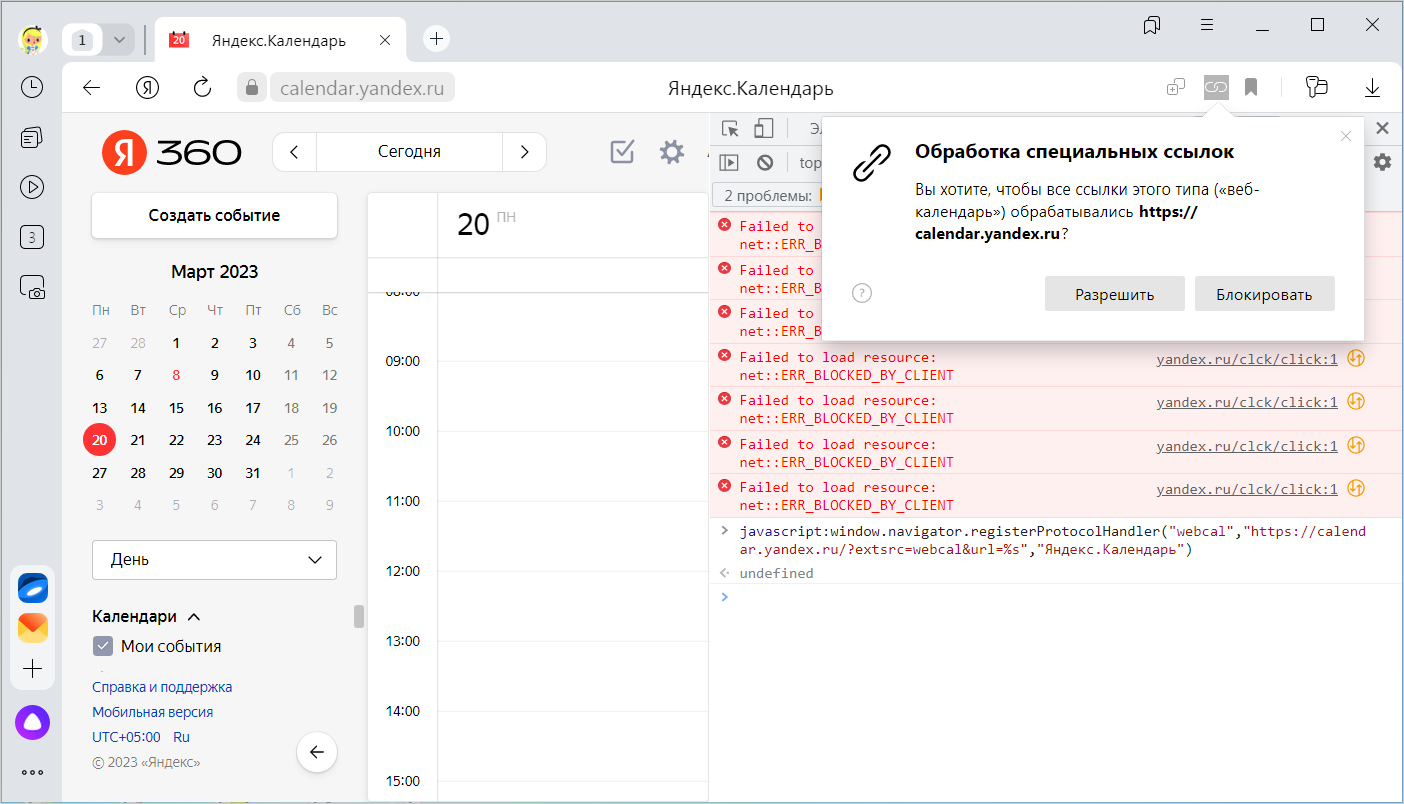Click the sidebar scrollbar thumb beside Календари
The image size is (1404, 804).
click(359, 616)
